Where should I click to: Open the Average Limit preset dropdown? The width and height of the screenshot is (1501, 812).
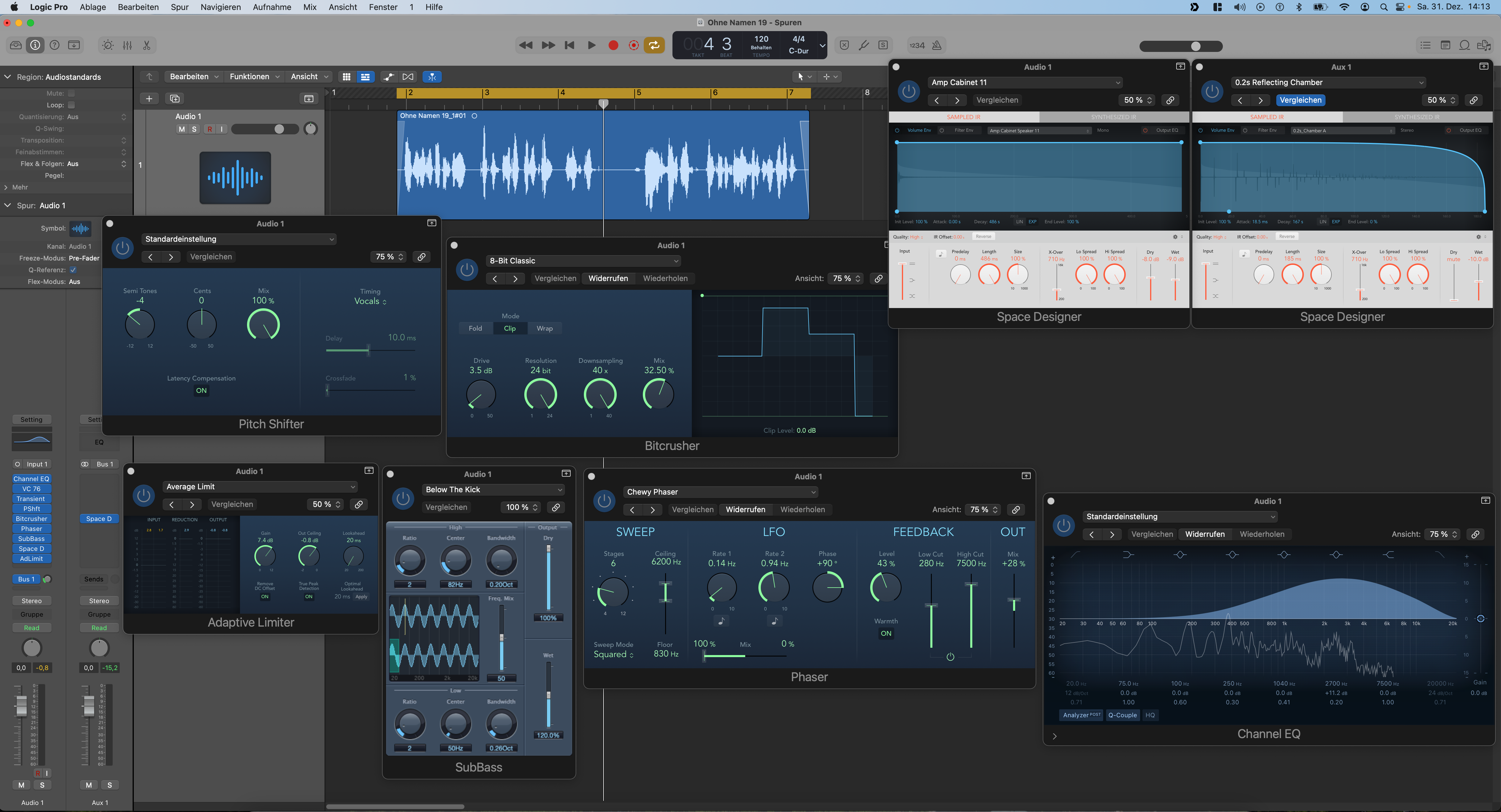tap(260, 487)
